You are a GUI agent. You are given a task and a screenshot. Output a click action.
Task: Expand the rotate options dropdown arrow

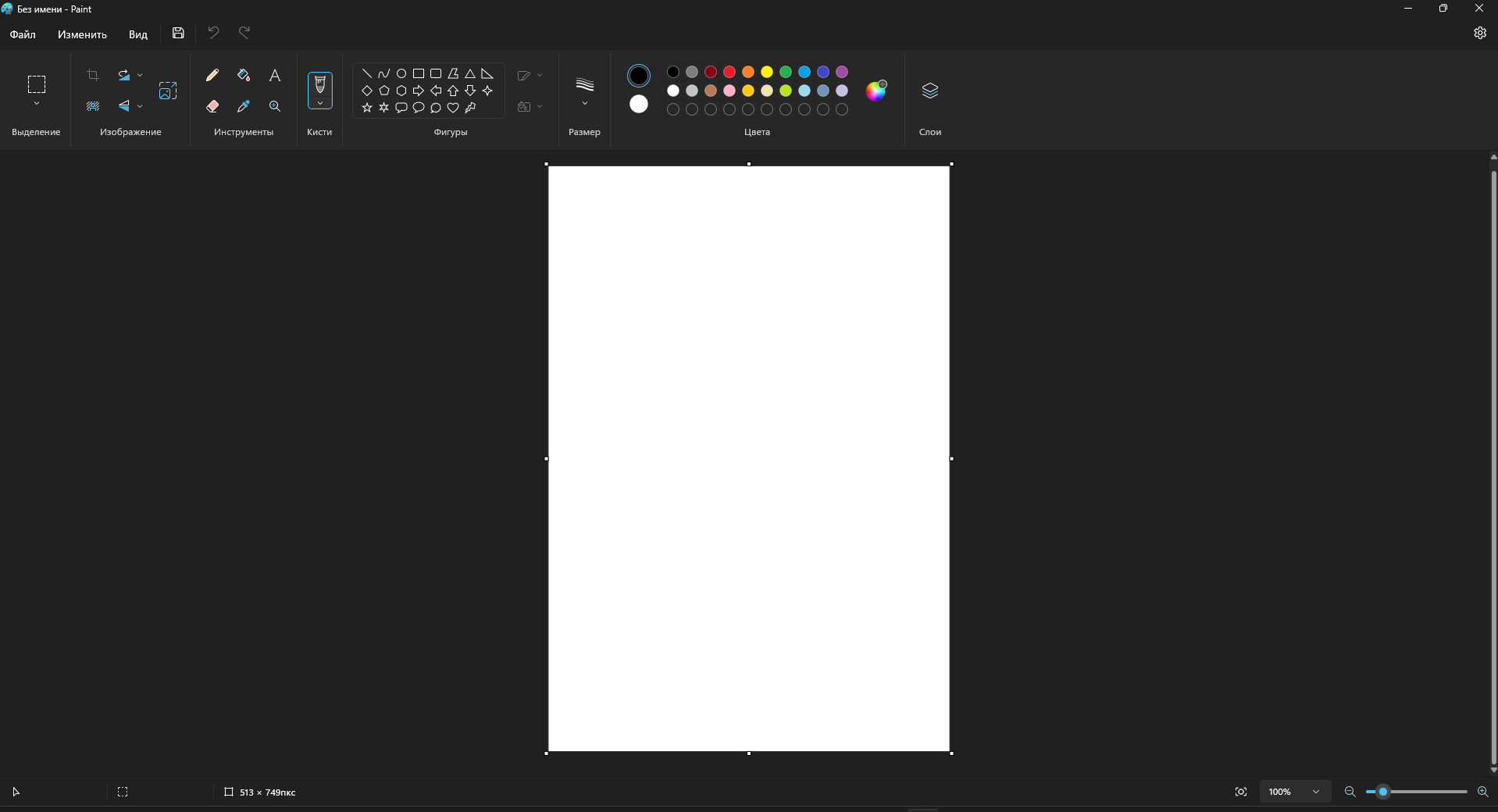[140, 75]
